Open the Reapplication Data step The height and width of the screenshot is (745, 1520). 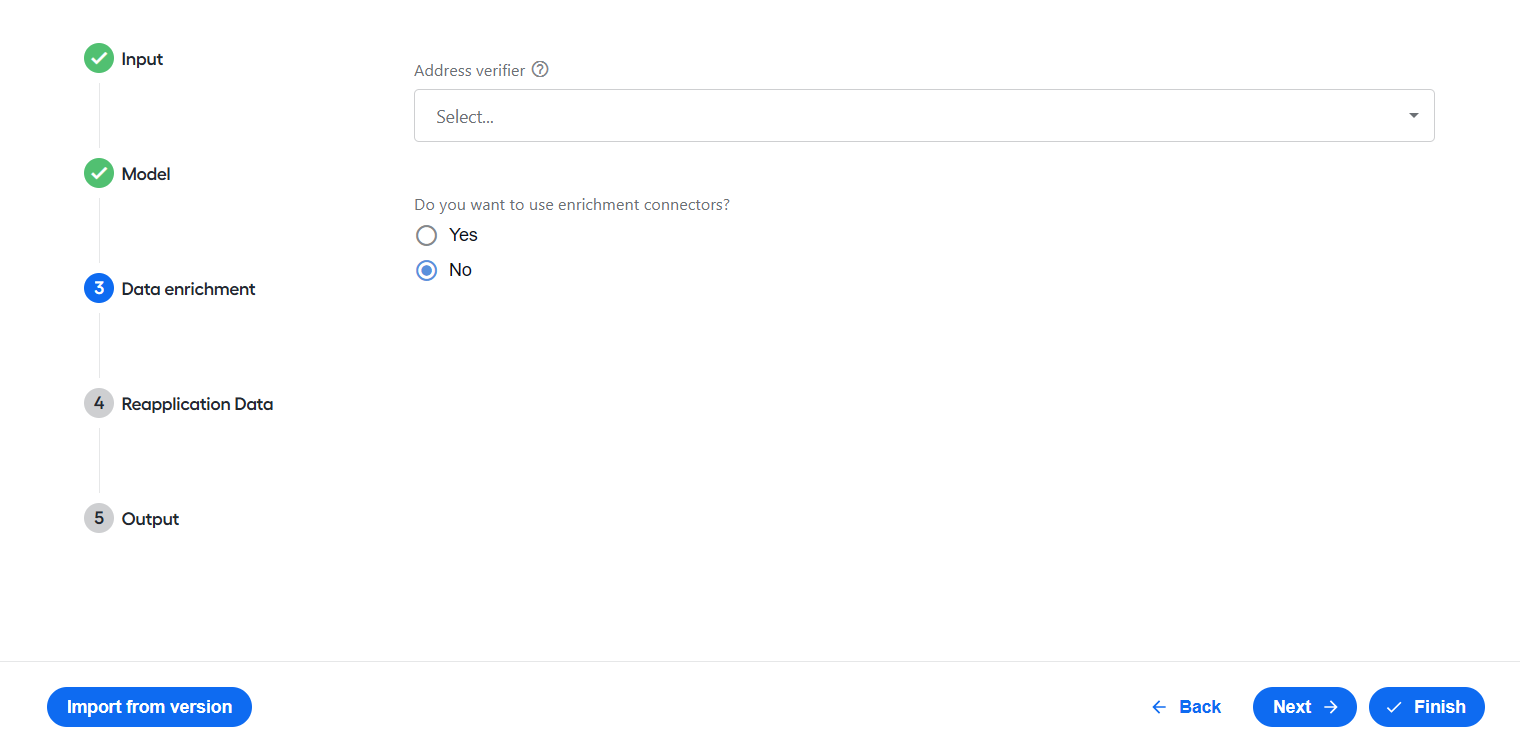pos(197,404)
